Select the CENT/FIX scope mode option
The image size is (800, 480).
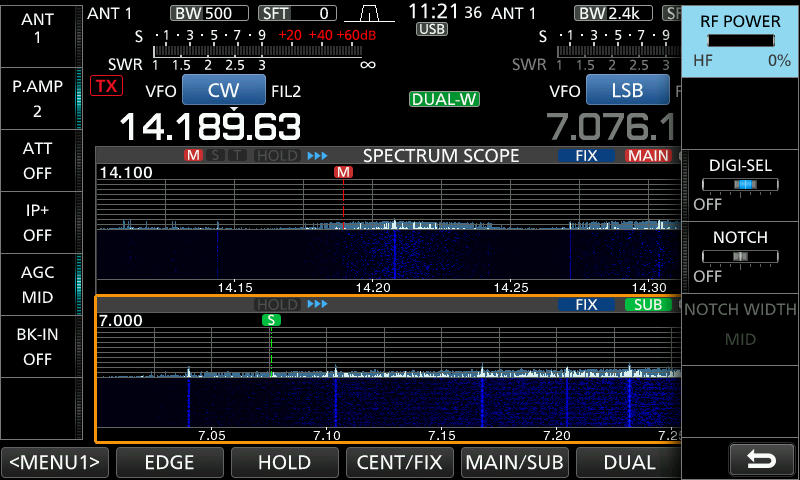click(399, 462)
